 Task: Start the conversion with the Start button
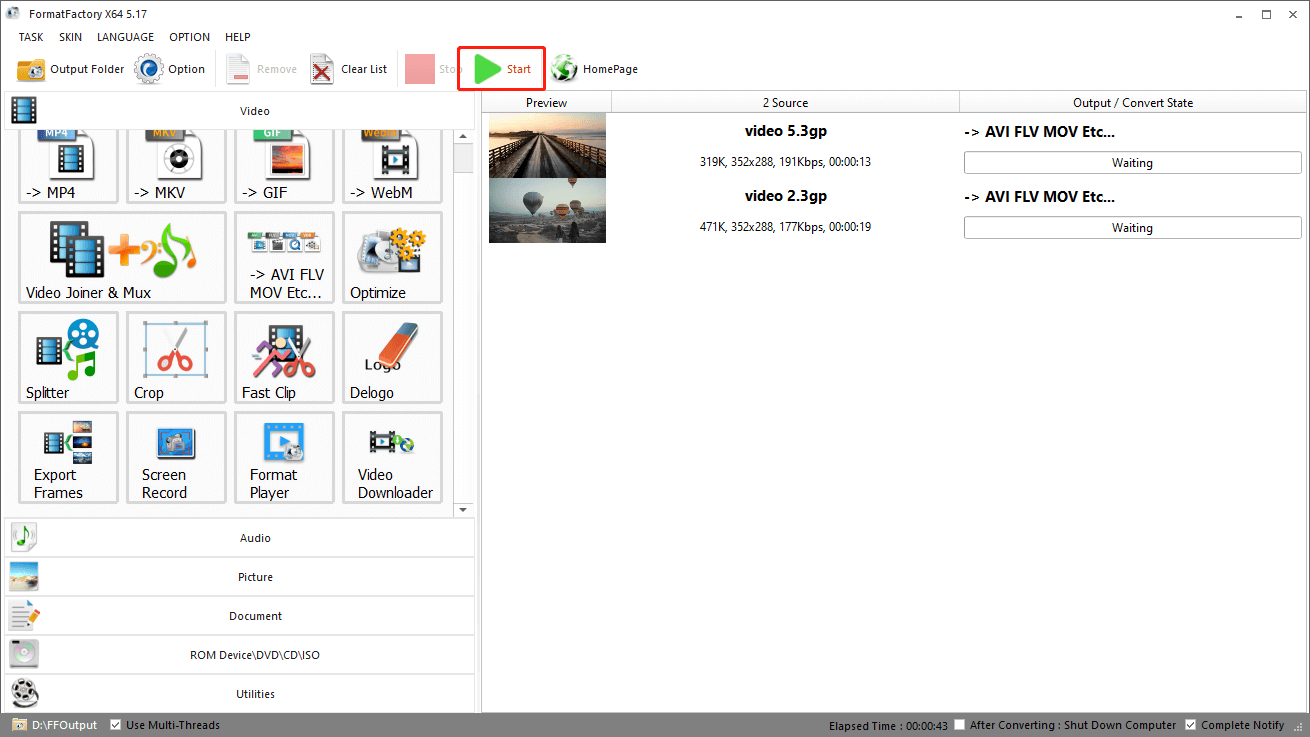click(x=502, y=69)
